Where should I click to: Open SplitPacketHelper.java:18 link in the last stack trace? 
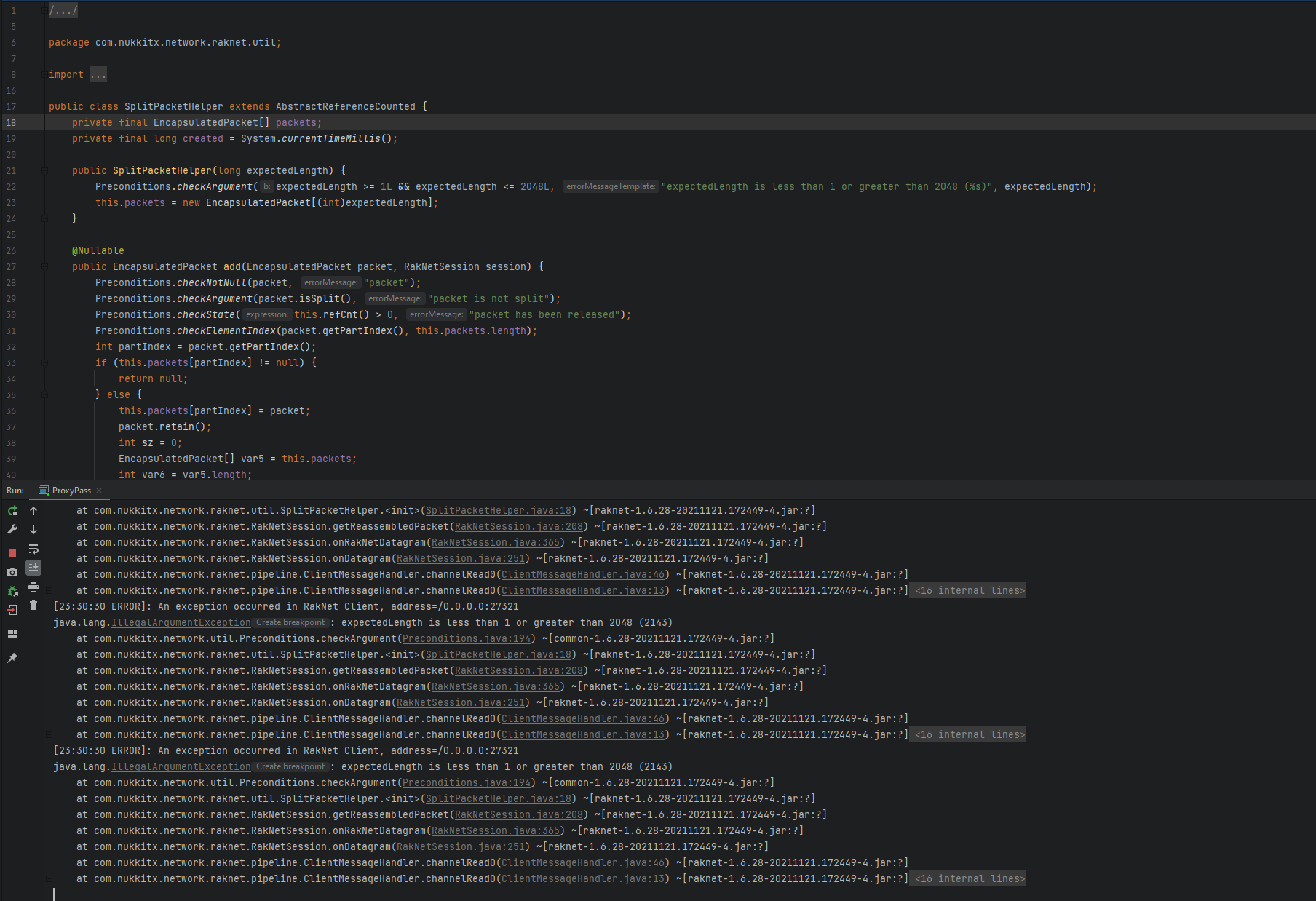click(x=499, y=798)
